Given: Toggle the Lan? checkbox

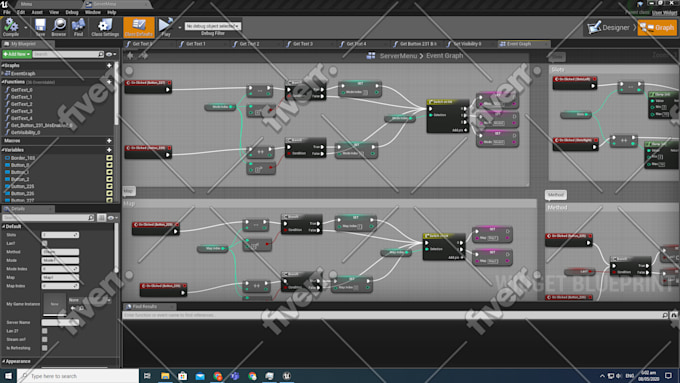Looking at the screenshot, I should (x=44, y=243).
